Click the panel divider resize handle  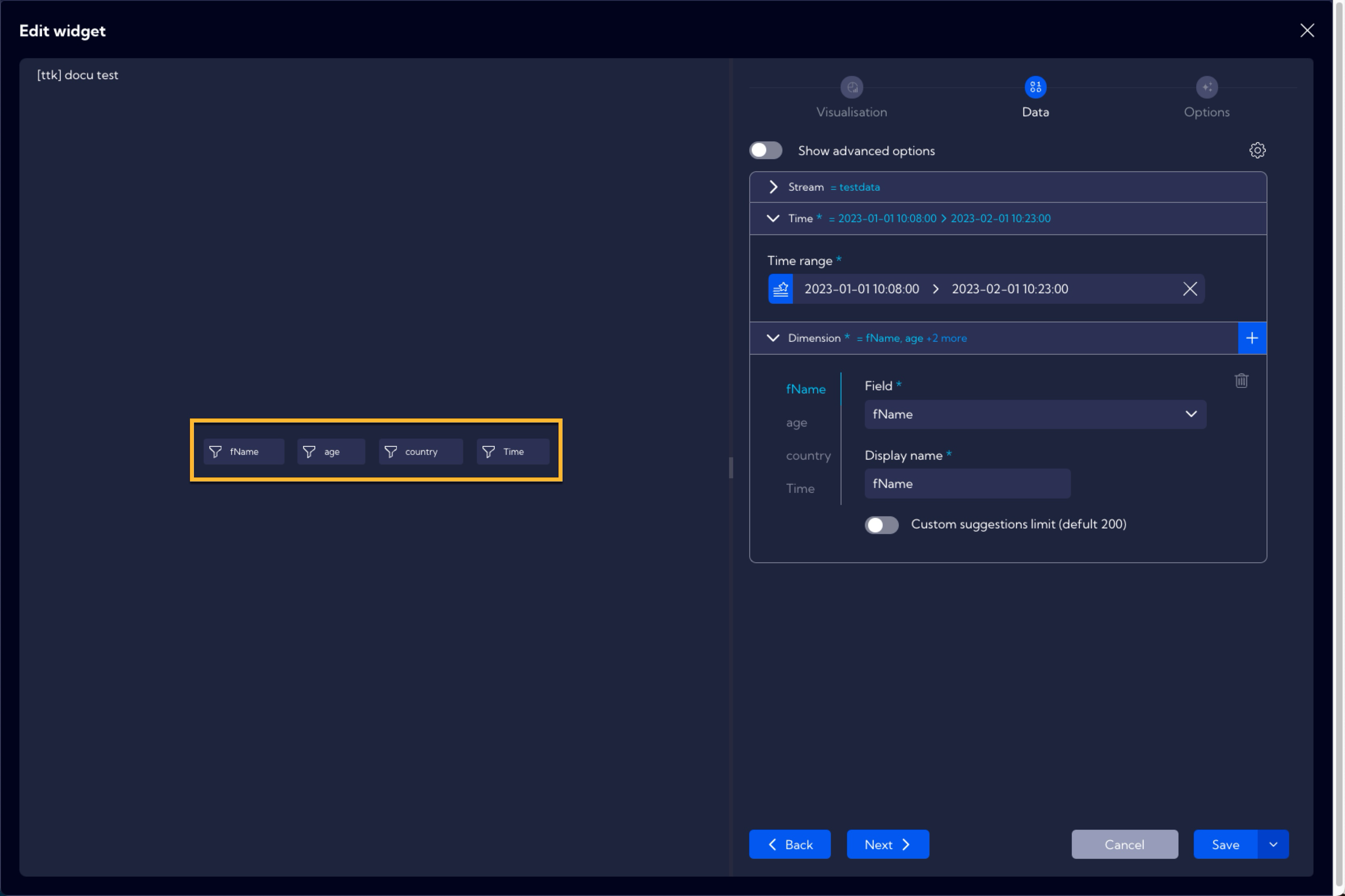(731, 467)
